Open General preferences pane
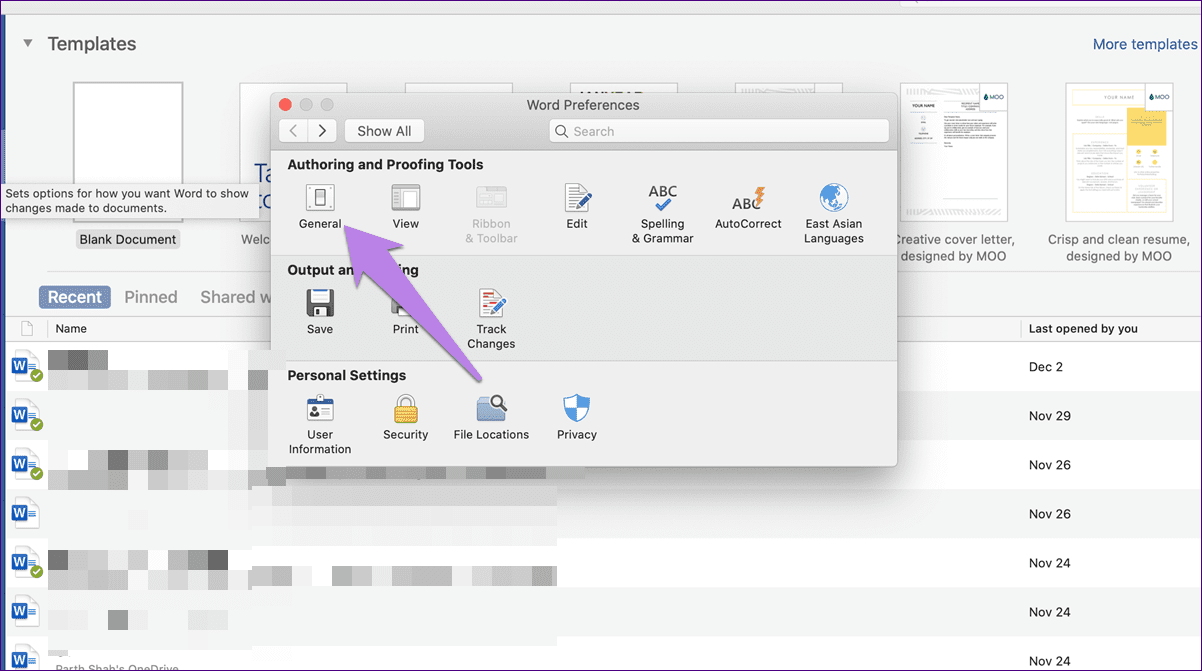The width and height of the screenshot is (1202, 671). pyautogui.click(x=320, y=207)
